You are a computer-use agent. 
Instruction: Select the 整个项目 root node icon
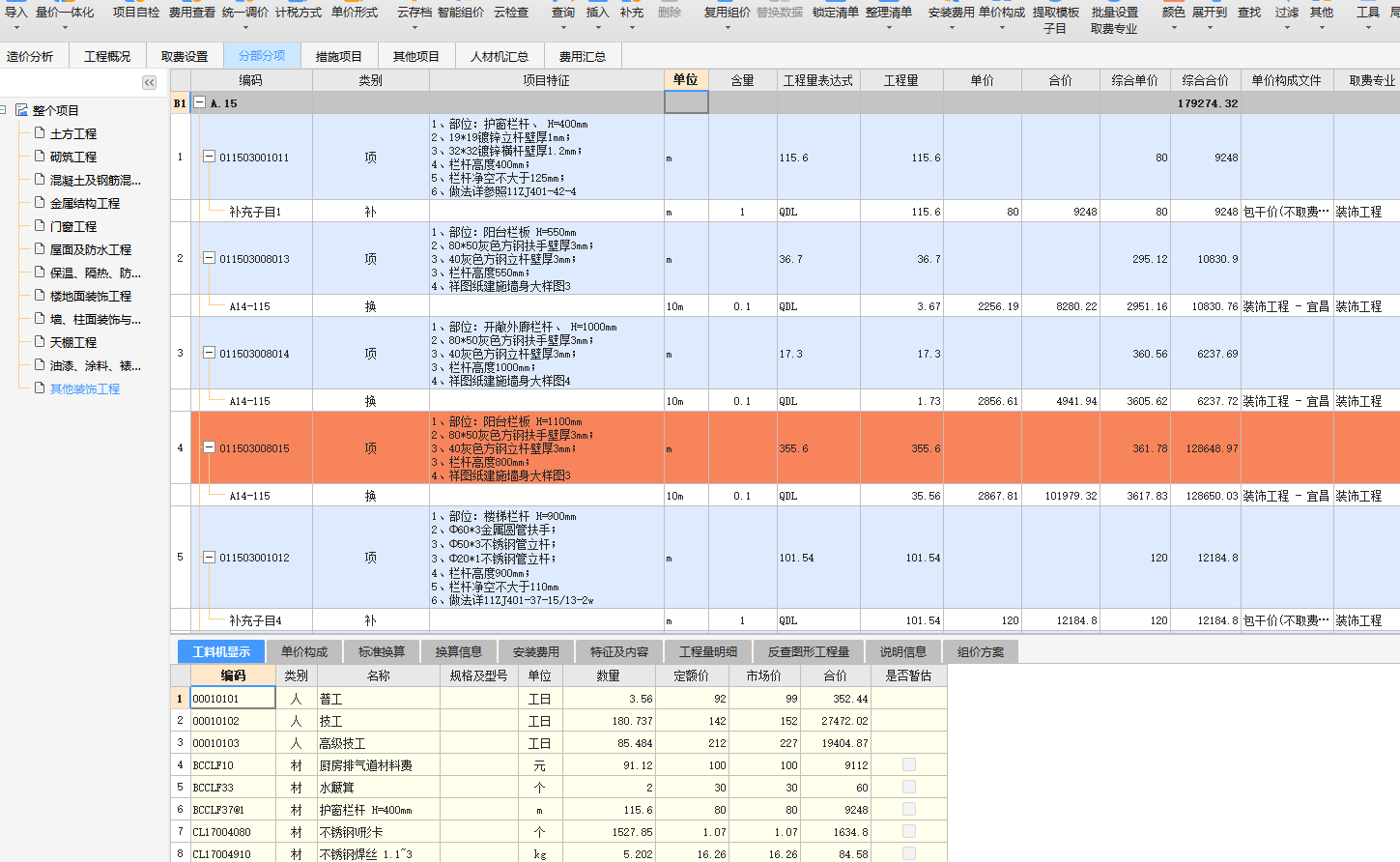click(x=21, y=110)
